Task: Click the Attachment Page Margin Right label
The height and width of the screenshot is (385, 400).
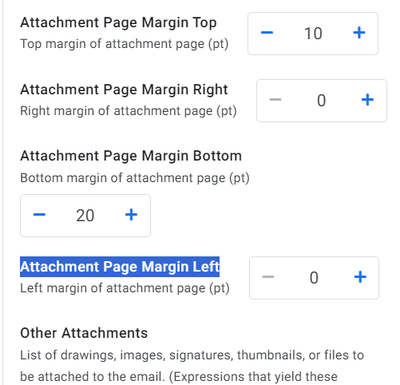Action: (124, 89)
